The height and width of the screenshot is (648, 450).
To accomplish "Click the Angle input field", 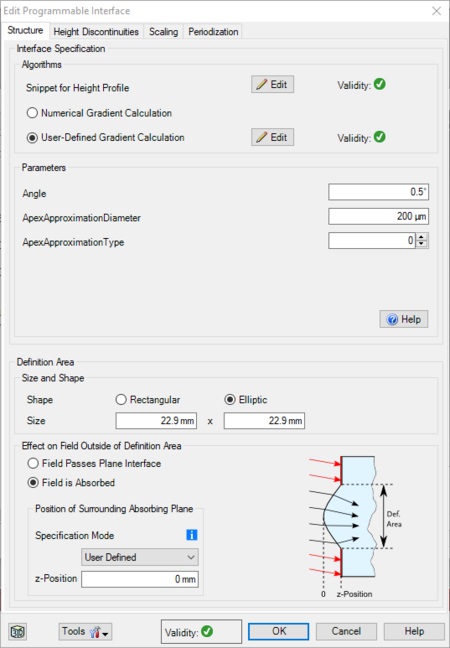I will tap(379, 192).
